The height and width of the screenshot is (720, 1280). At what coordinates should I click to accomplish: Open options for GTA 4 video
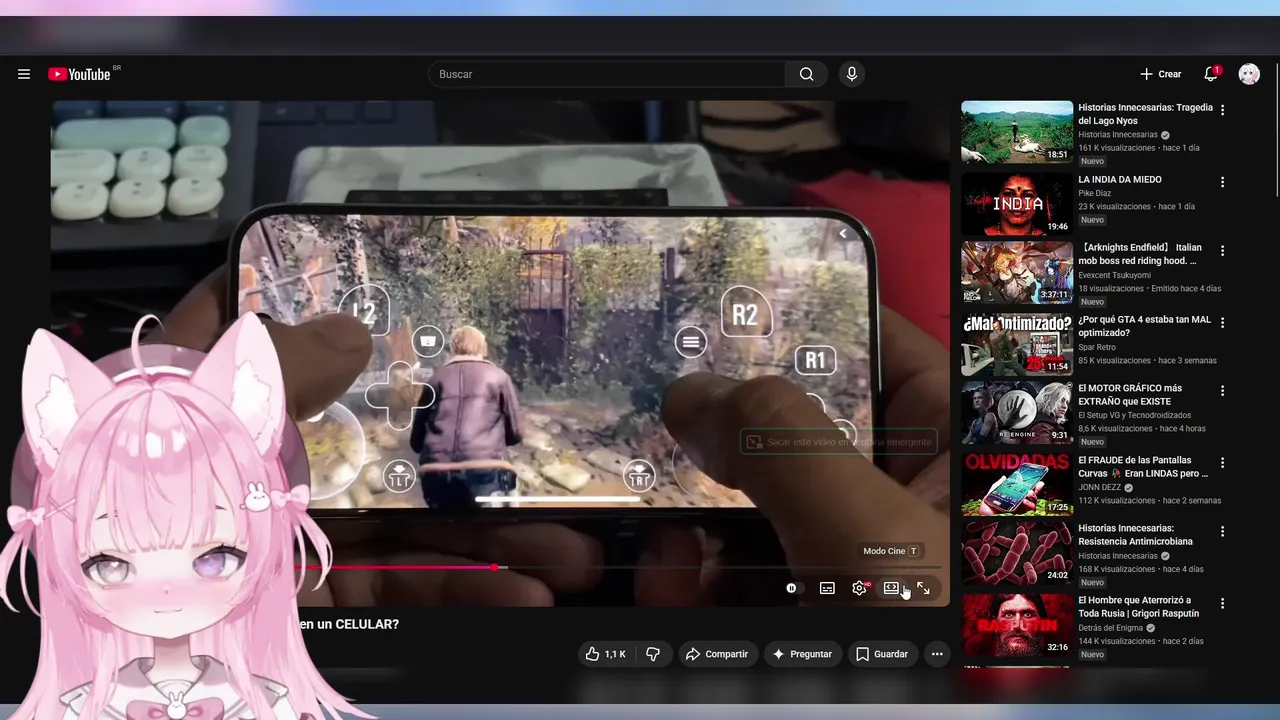pos(1222,323)
